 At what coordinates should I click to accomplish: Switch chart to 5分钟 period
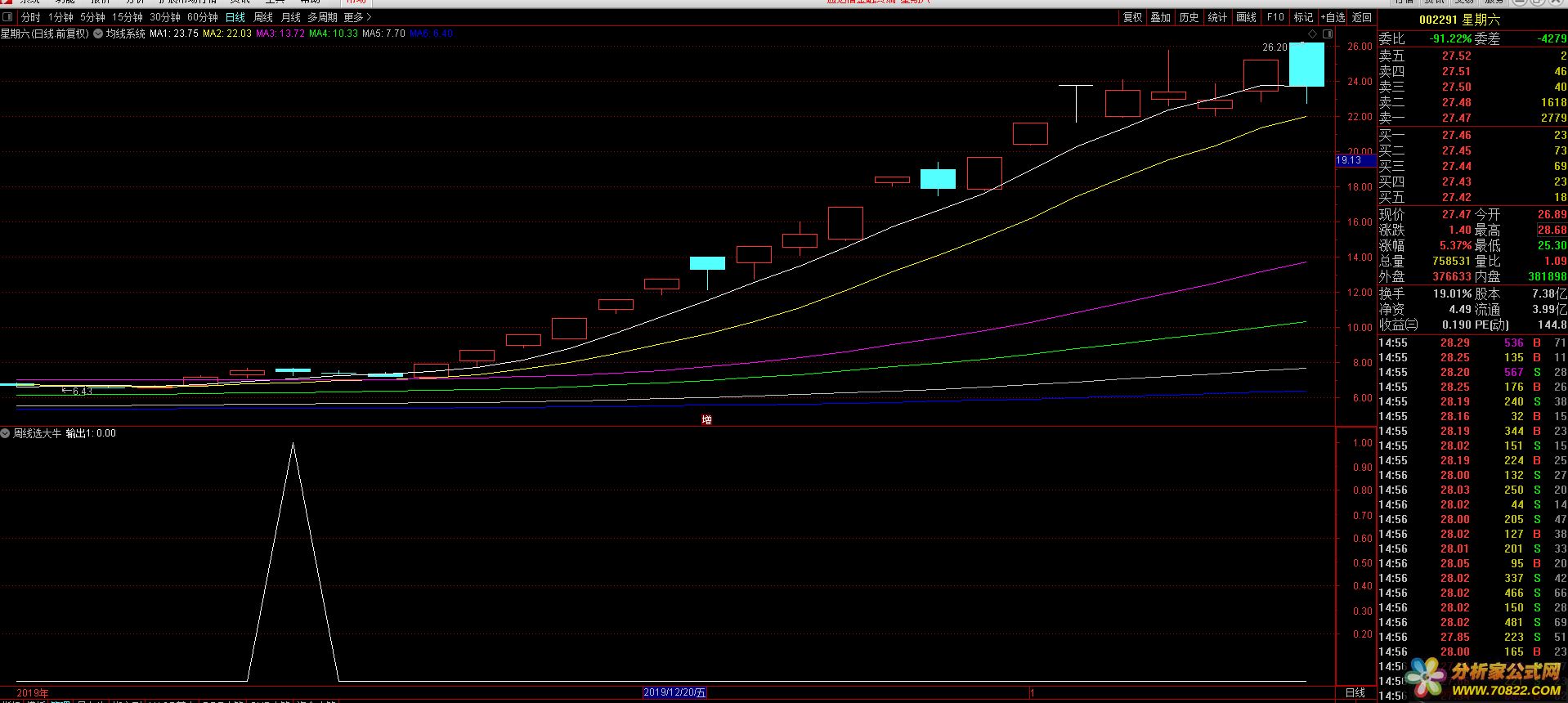coord(92,17)
